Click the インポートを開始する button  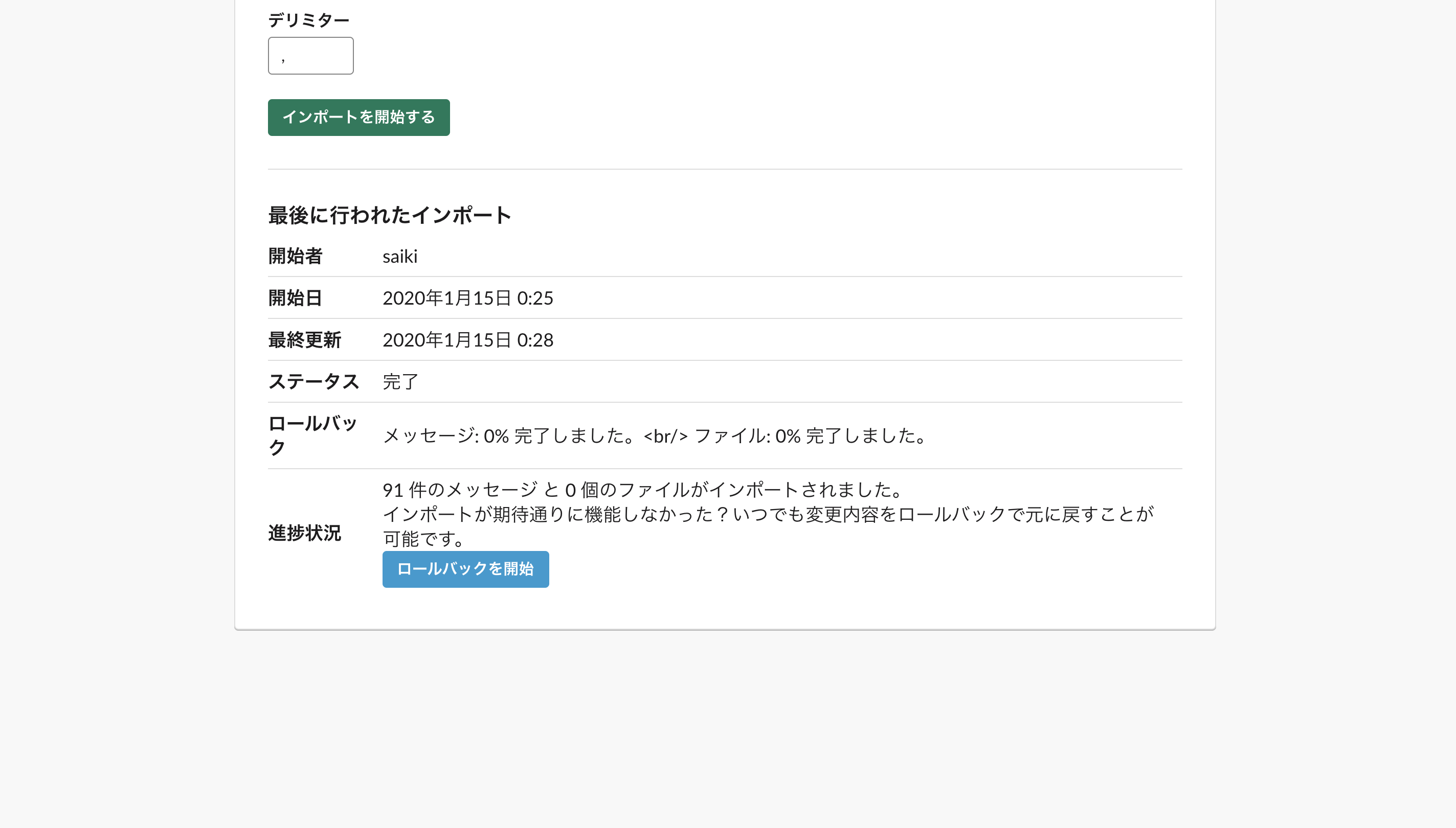359,117
